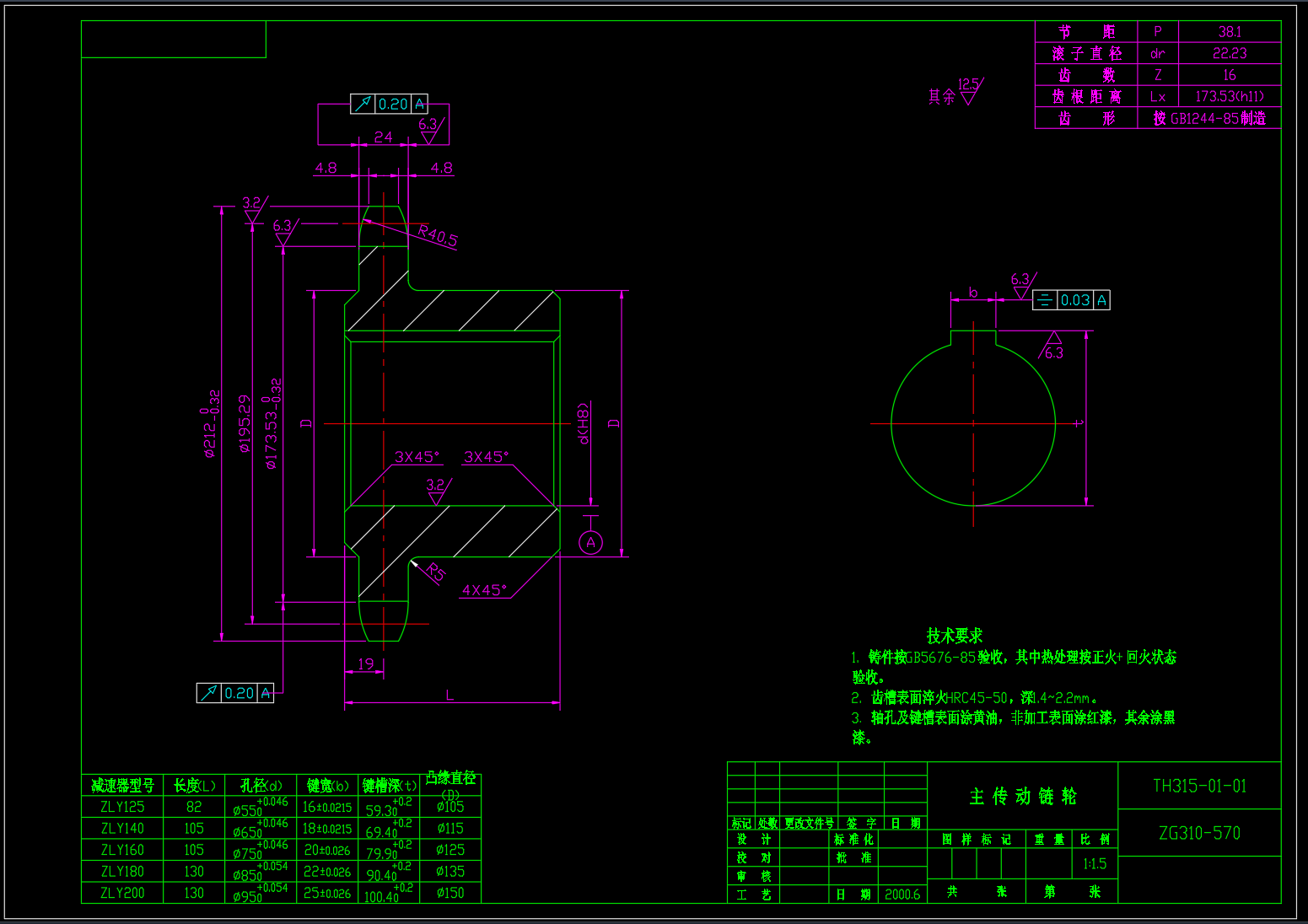Click the 其余 12.5 roughness note
This screenshot has height=924, width=1308.
coord(955,92)
